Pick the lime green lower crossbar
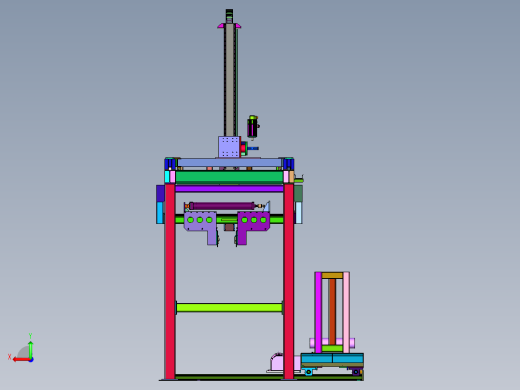520x390 pixels. click(x=229, y=307)
